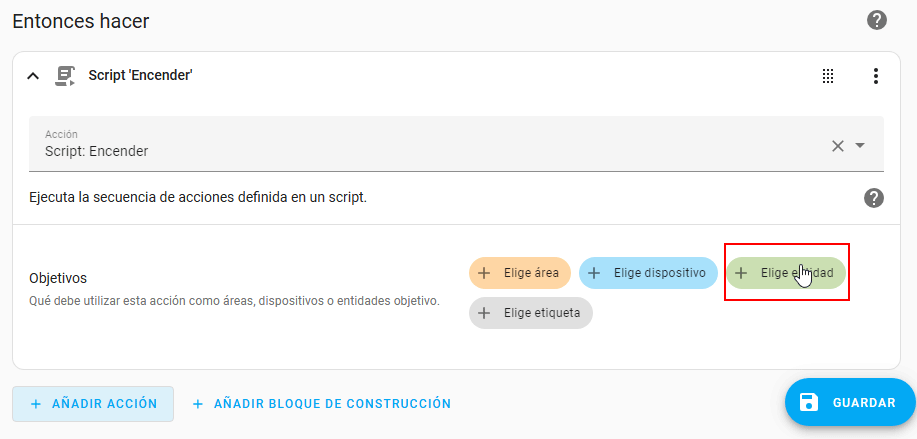Collapse the Script 'Encender' action card
The height and width of the screenshot is (439, 917).
point(33,75)
